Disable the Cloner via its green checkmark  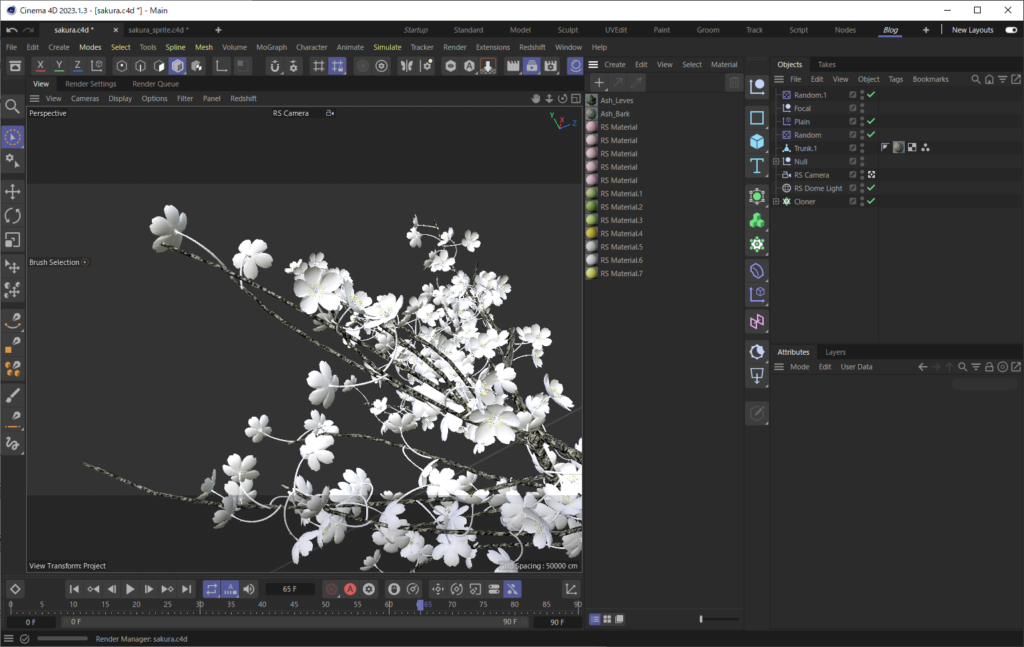point(870,201)
